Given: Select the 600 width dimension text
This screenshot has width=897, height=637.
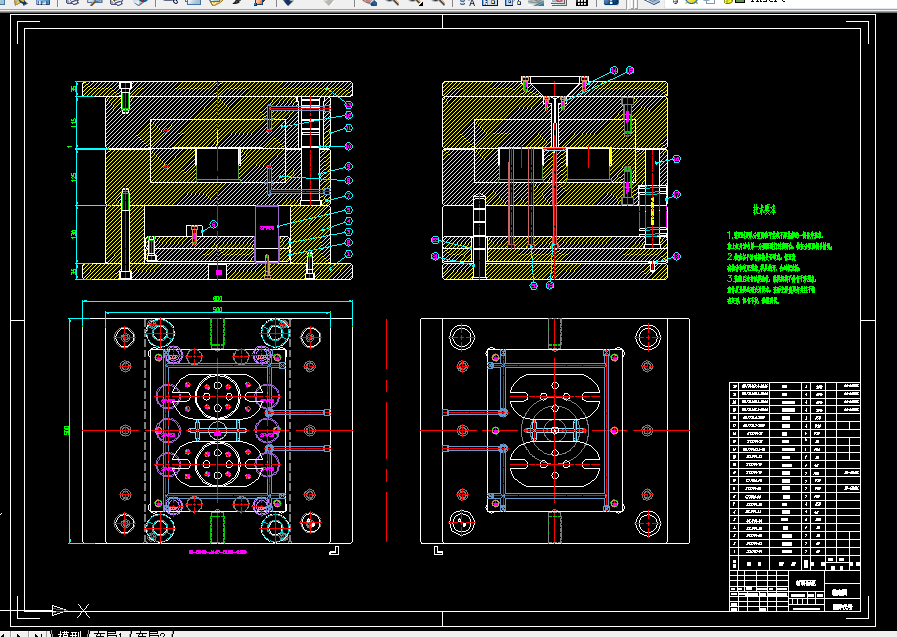Looking at the screenshot, I should [217, 298].
